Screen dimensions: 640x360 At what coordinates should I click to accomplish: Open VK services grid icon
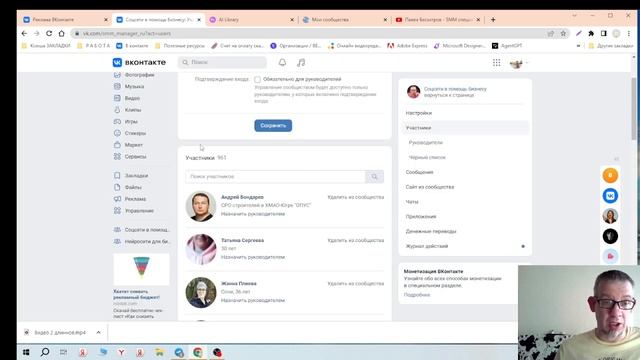tap(496, 62)
